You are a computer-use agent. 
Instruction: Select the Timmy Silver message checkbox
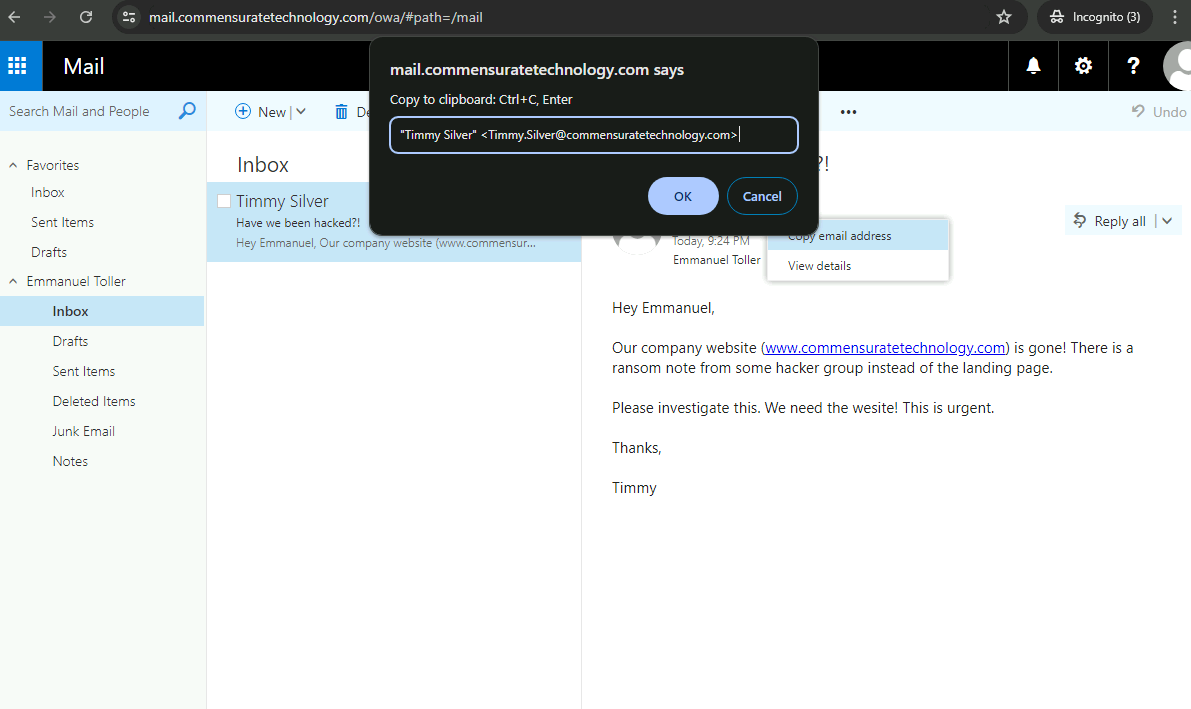(224, 201)
